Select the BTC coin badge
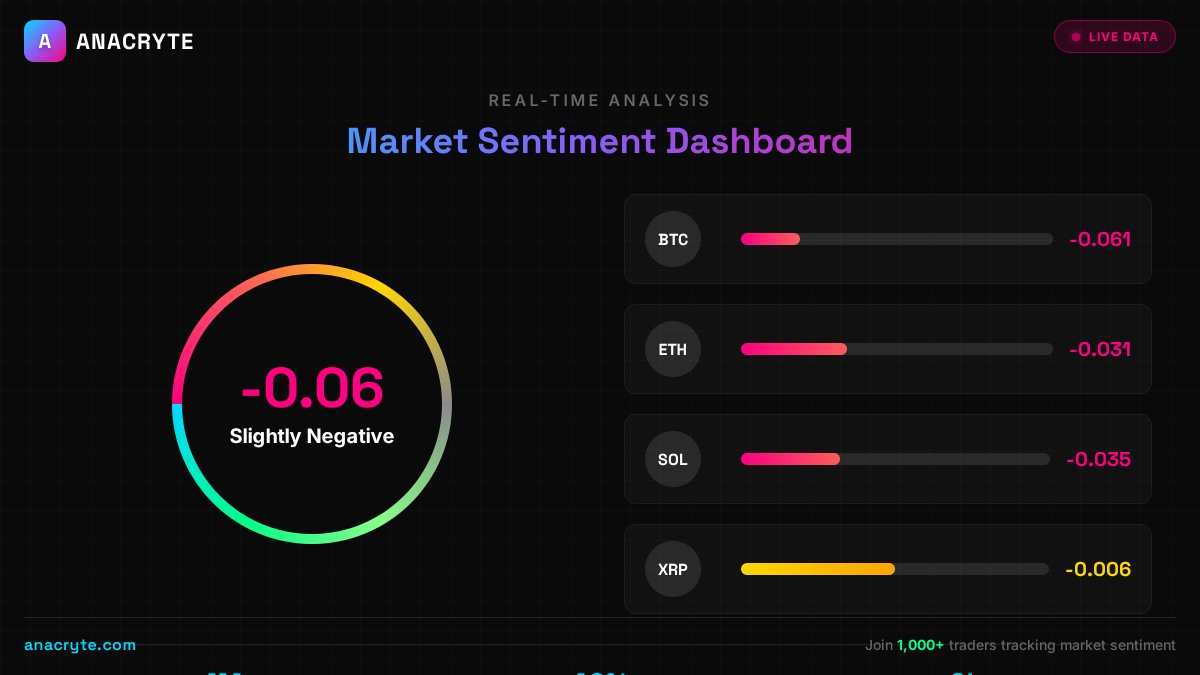This screenshot has width=1200, height=675. point(673,239)
